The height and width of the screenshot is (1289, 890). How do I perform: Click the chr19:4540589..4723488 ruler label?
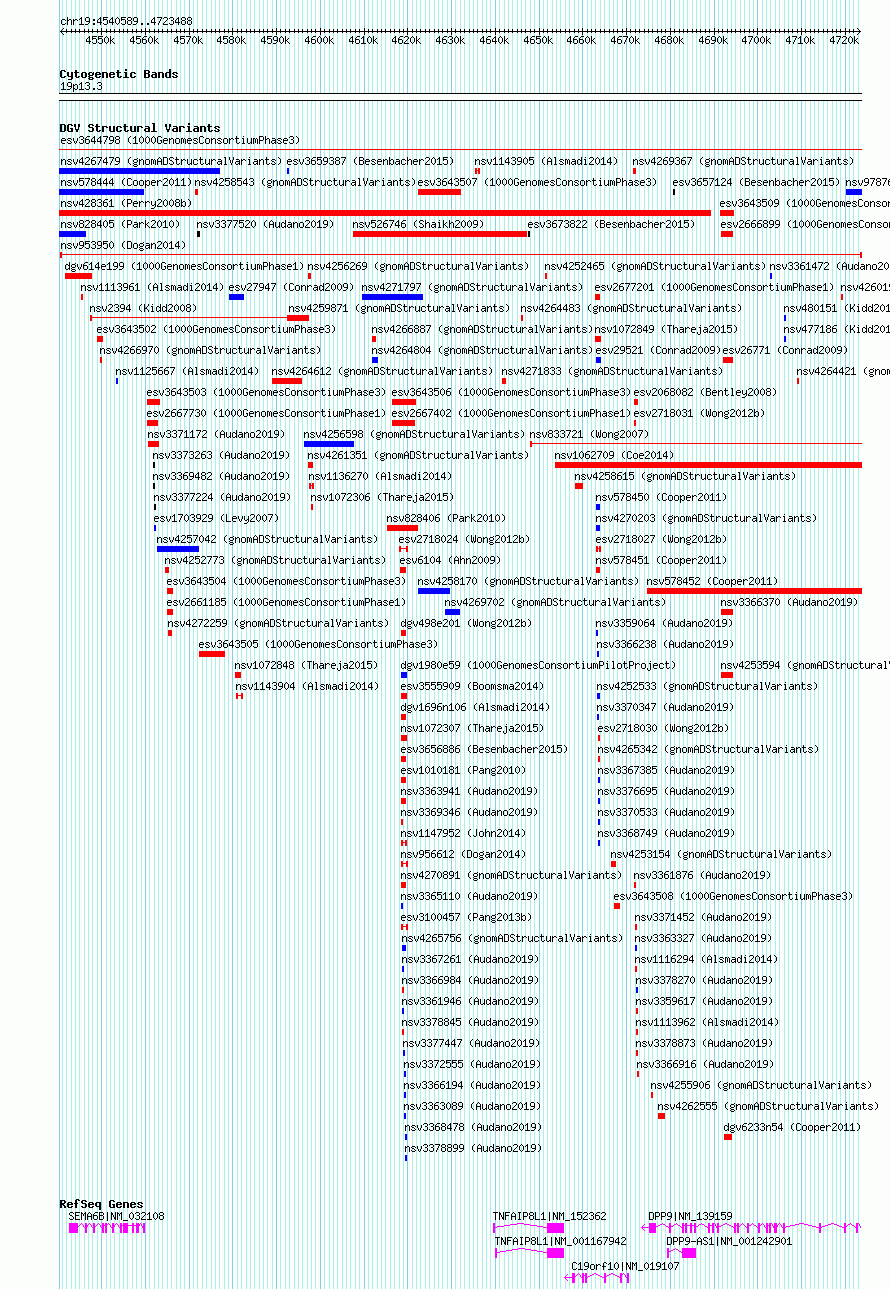click(126, 21)
